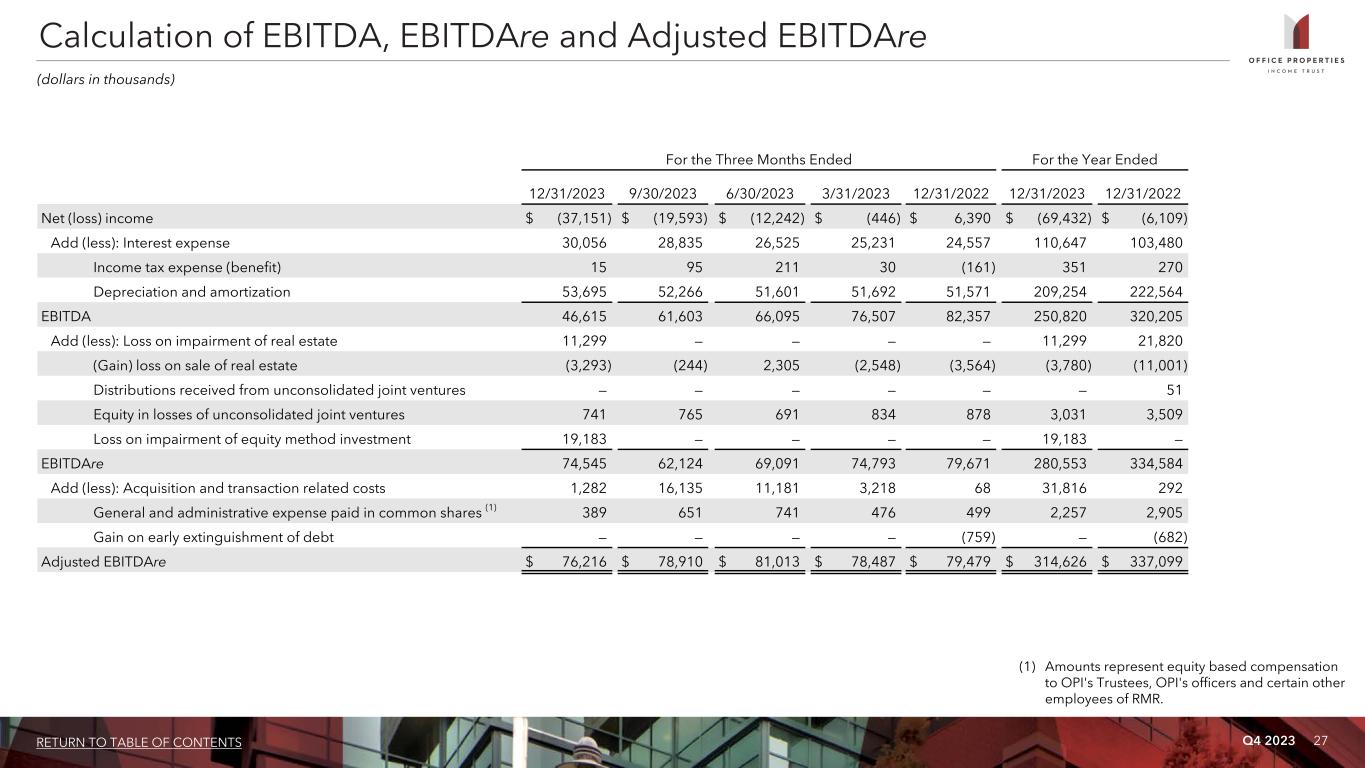Viewport: 1365px width, 768px height.
Task: Click the page number 27
Action: (x=1320, y=740)
